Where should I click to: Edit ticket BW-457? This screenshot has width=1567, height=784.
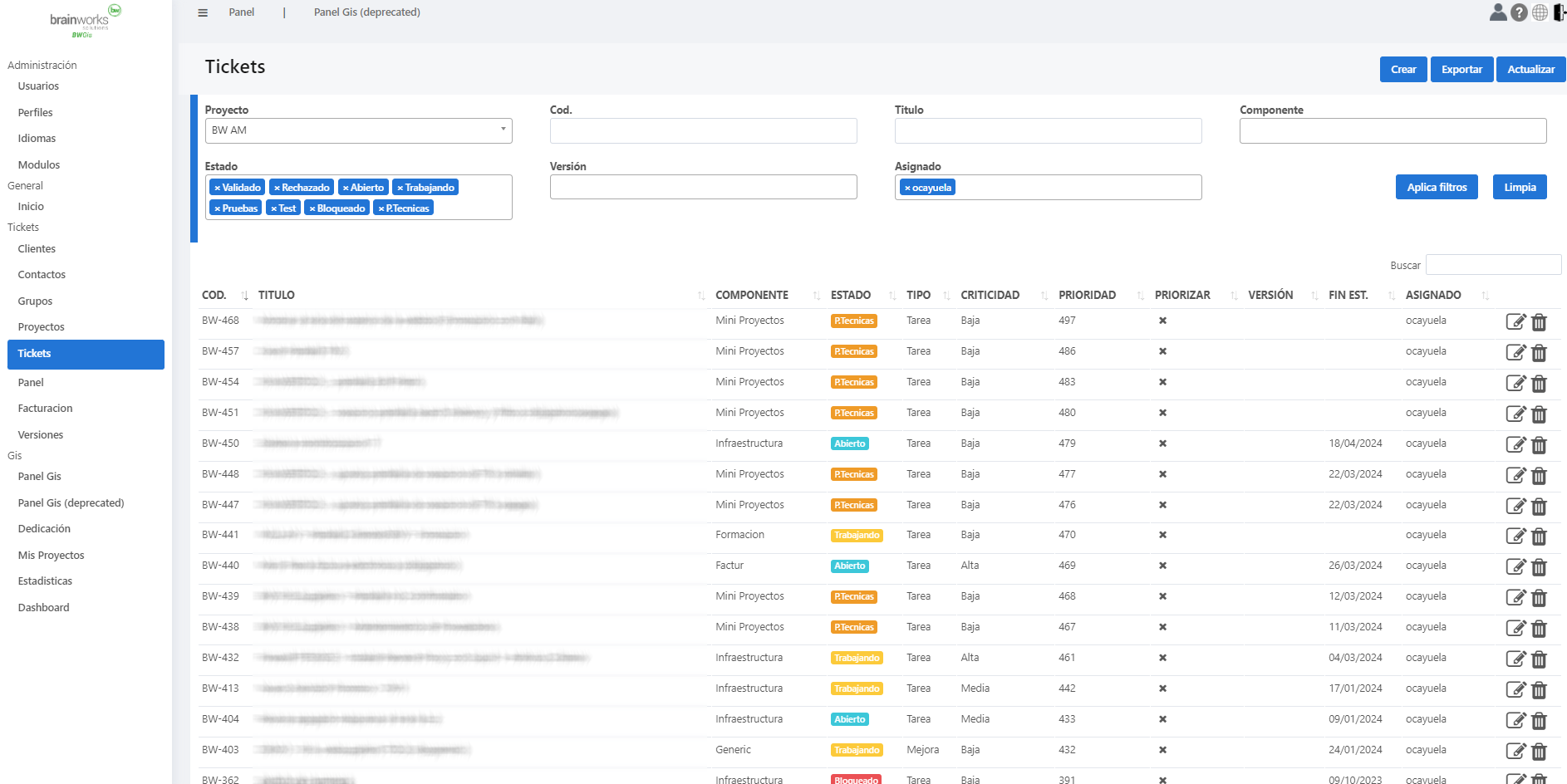(x=1515, y=353)
